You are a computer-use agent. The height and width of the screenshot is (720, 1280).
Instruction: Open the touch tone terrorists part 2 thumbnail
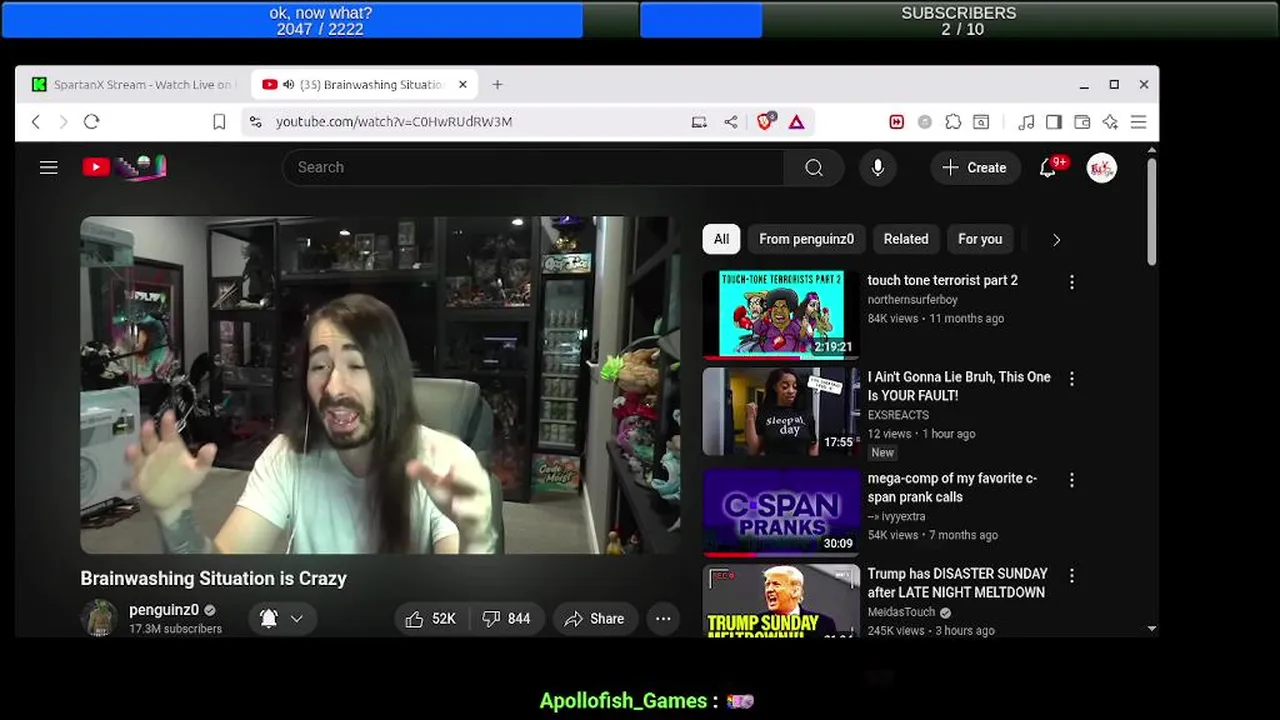781,314
